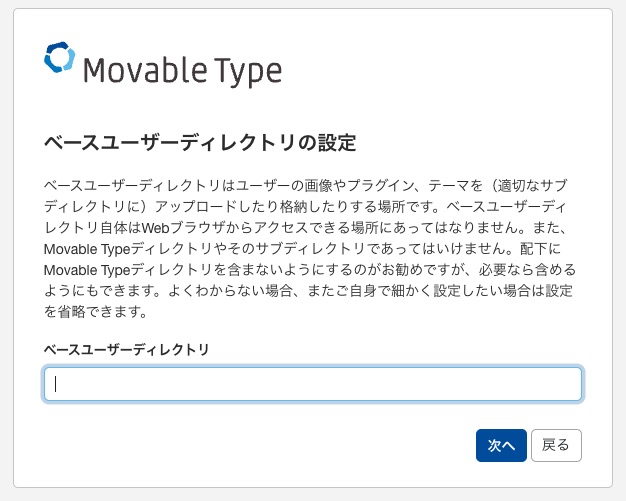Click the Movable Type wordmark text

[x=181, y=71]
